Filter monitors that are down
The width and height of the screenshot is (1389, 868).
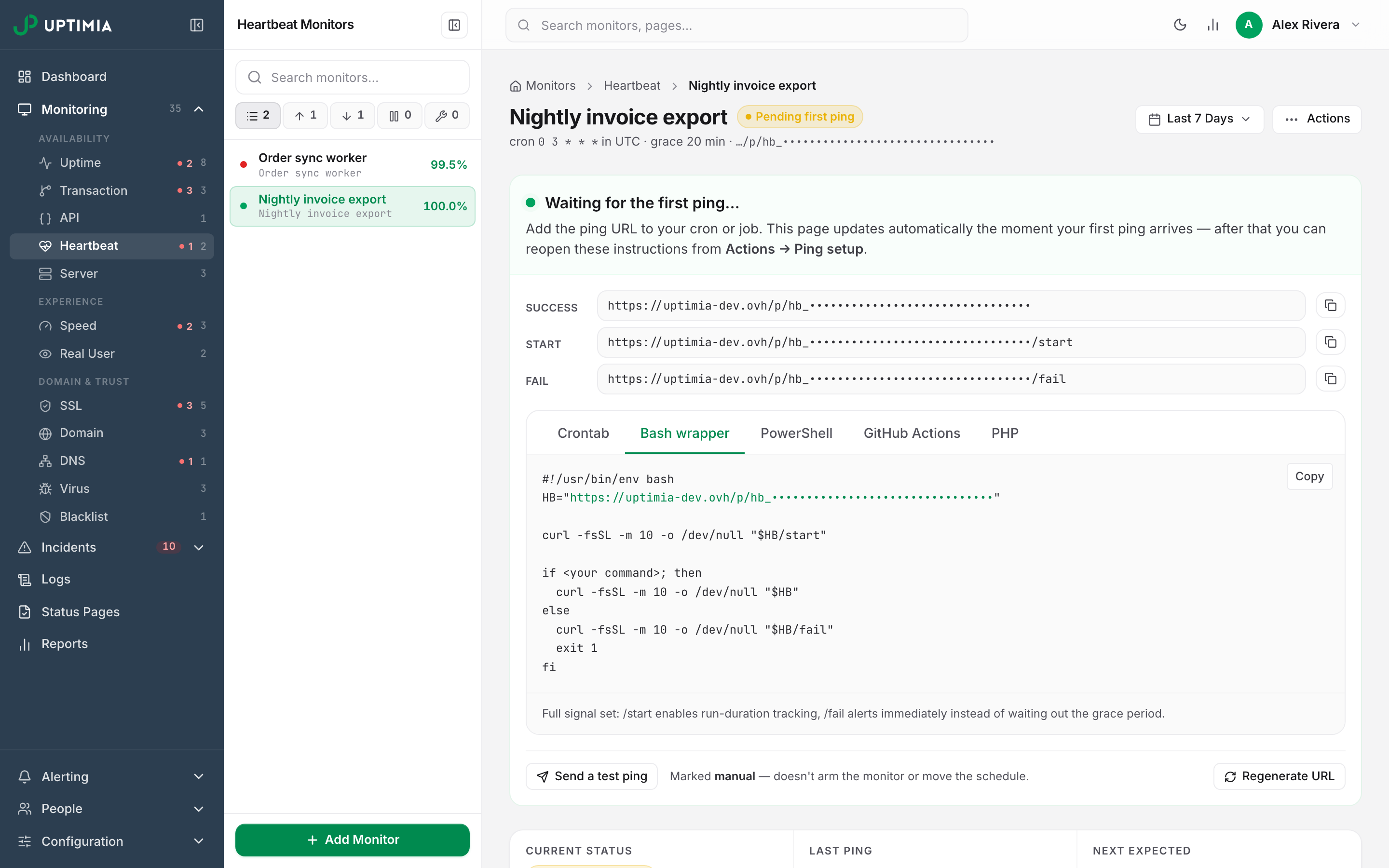353,115
